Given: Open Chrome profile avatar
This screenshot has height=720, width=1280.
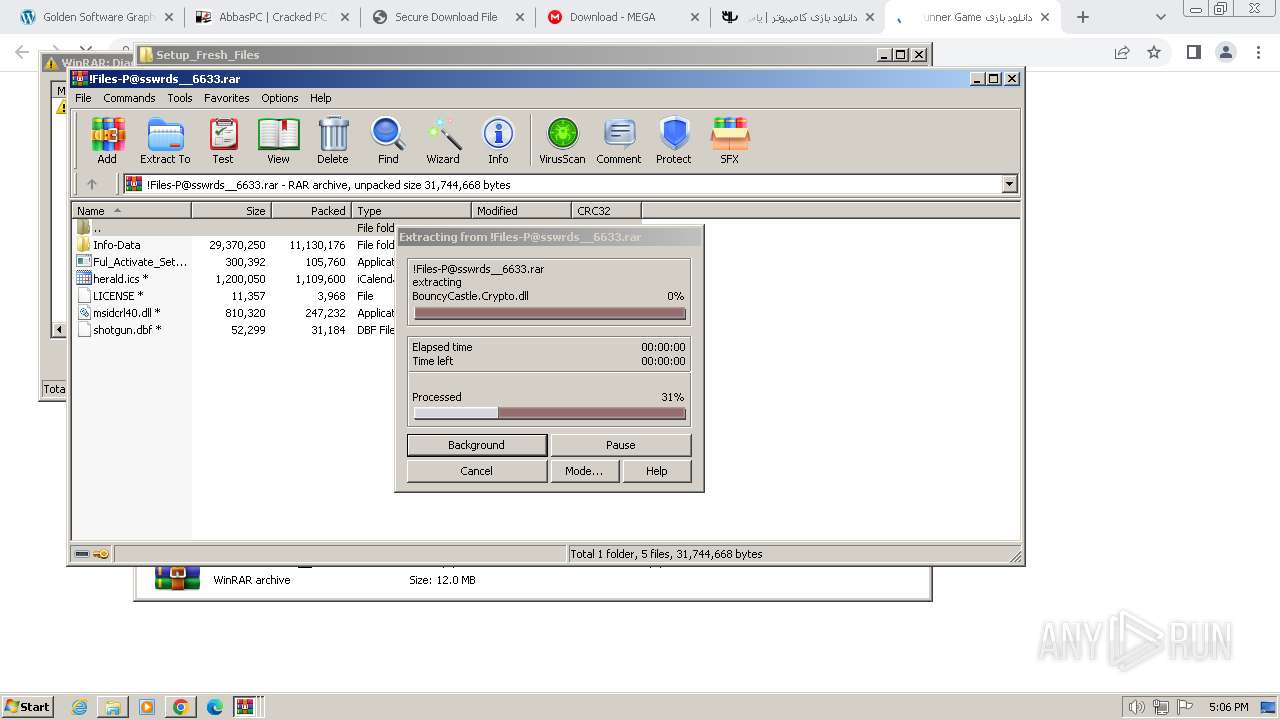Looking at the screenshot, I should coord(1226,52).
